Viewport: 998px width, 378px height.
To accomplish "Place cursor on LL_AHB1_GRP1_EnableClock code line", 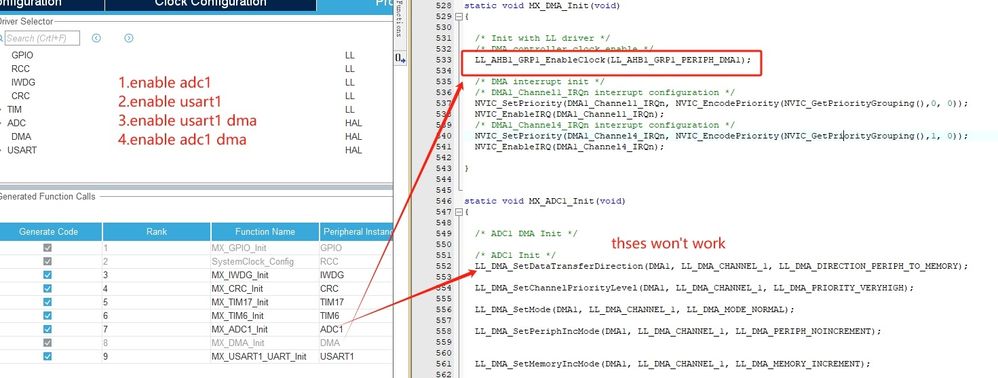I will pyautogui.click(x=613, y=60).
